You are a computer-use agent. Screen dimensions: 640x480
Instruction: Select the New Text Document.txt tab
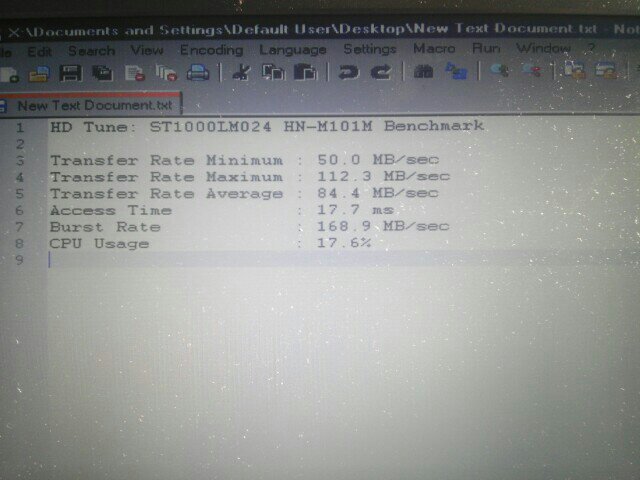tap(91, 105)
